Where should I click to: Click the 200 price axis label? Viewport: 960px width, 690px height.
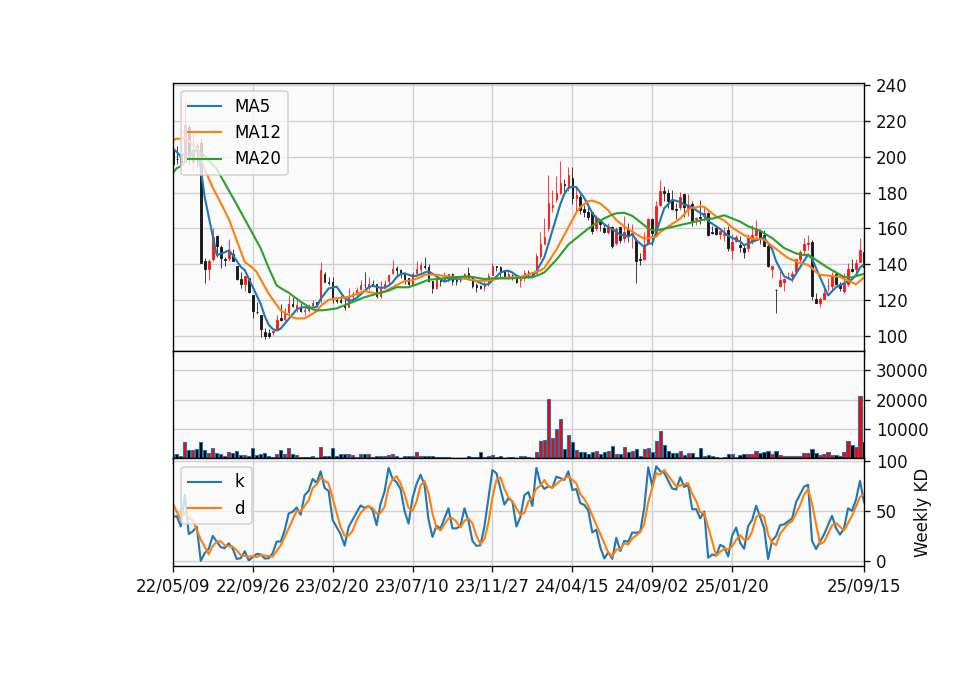(891, 158)
